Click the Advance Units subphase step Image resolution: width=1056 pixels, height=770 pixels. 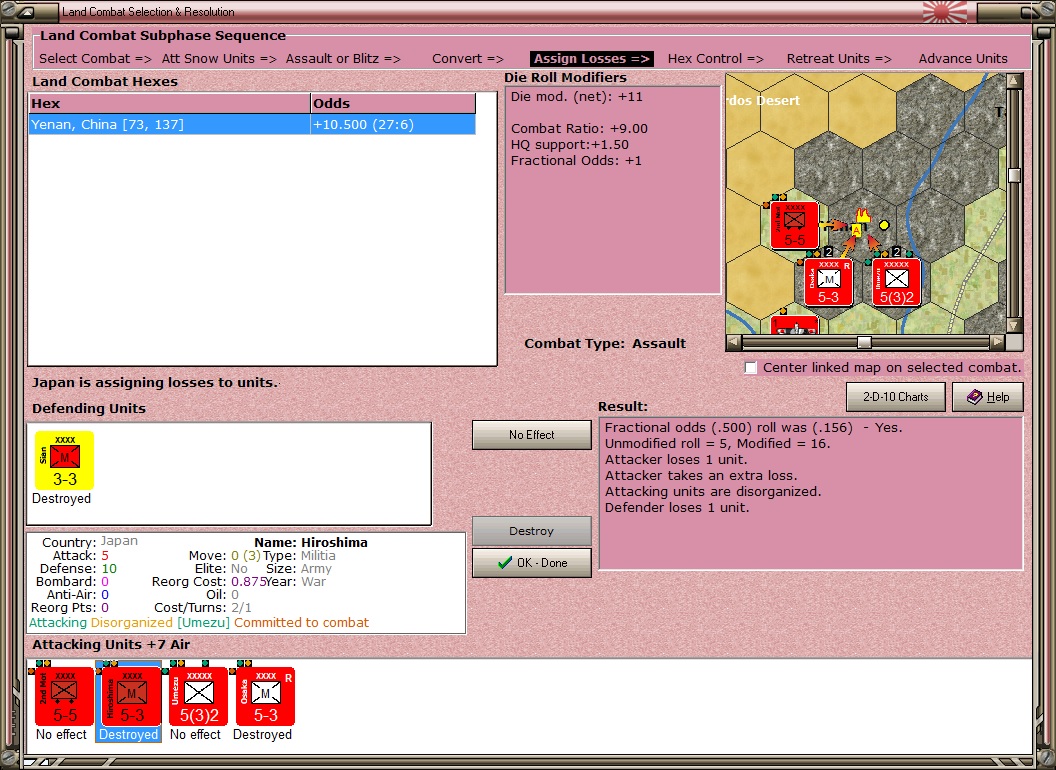coord(963,59)
